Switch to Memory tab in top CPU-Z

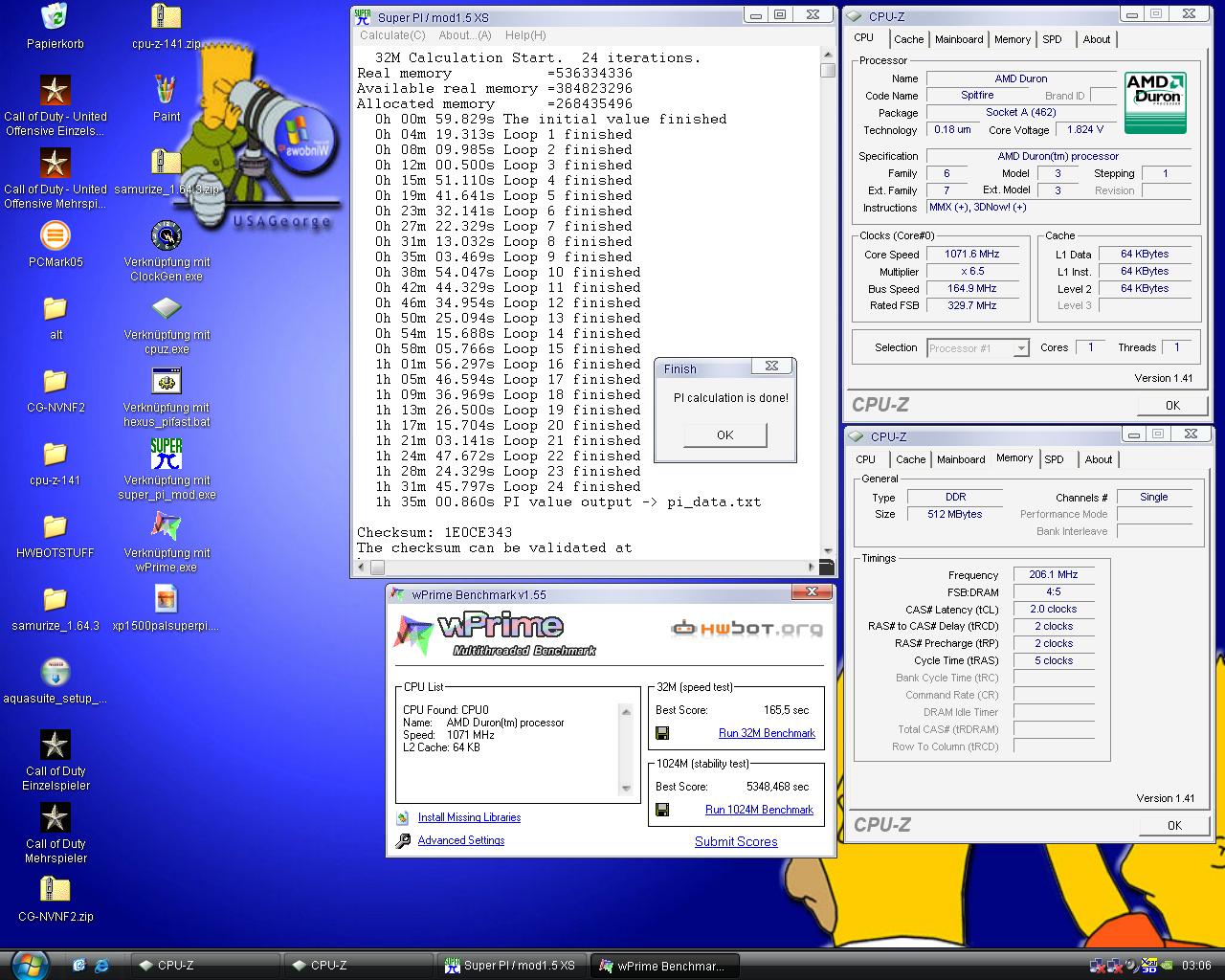[1012, 39]
